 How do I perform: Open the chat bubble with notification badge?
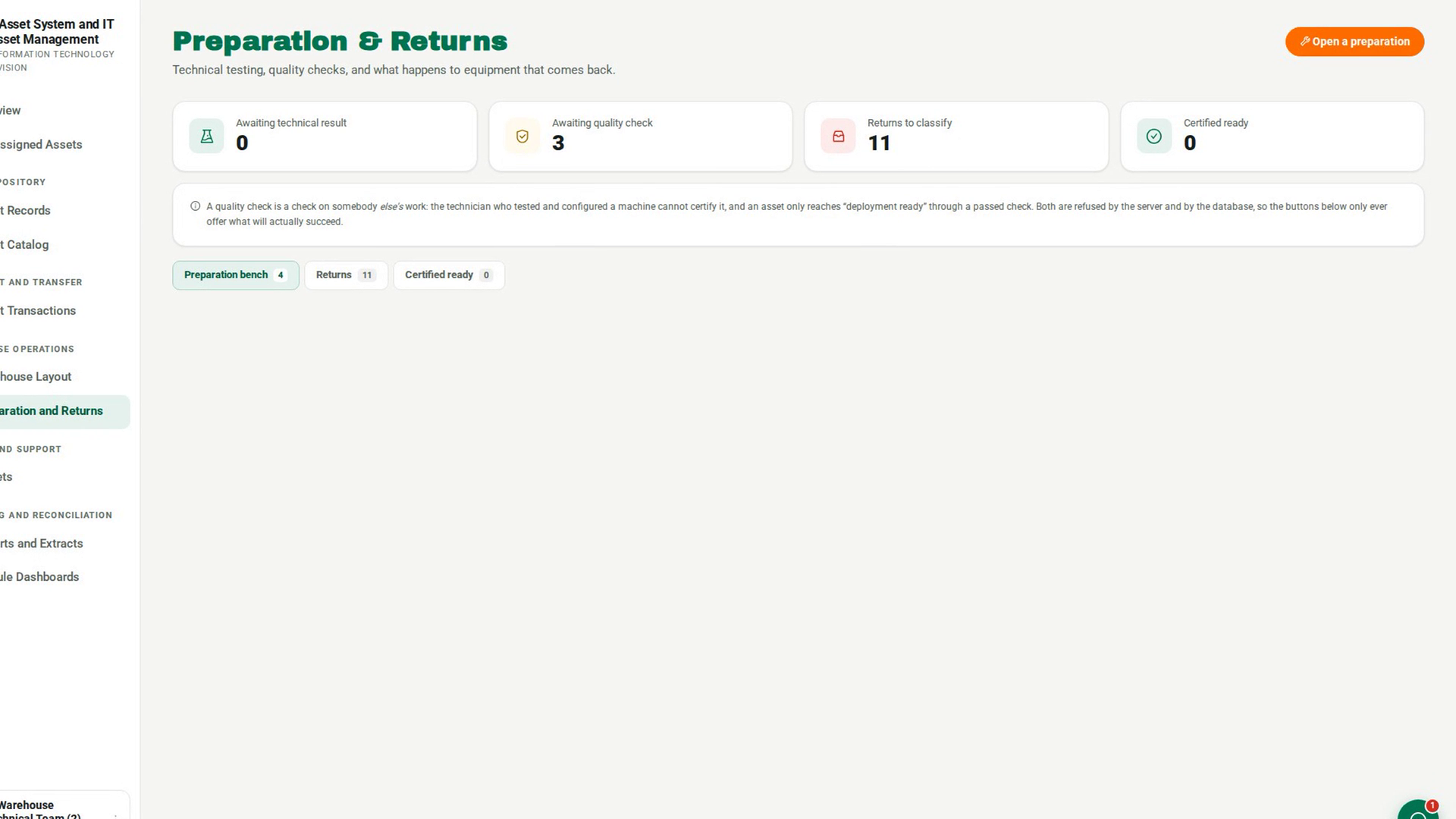pos(1418,810)
